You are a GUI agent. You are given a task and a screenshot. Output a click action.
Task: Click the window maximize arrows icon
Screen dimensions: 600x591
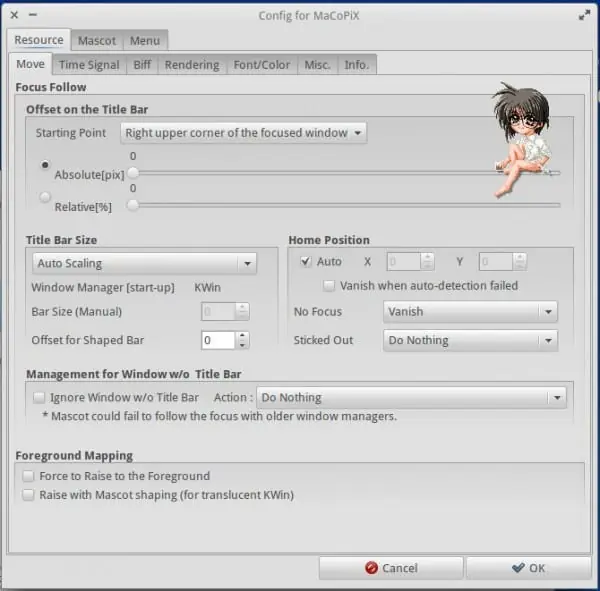584,15
